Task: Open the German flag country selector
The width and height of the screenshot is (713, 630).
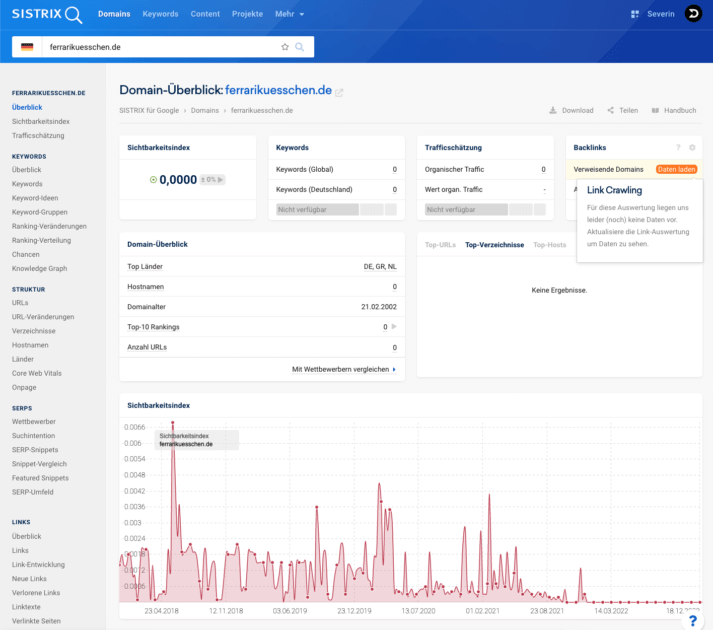Action: tap(27, 47)
